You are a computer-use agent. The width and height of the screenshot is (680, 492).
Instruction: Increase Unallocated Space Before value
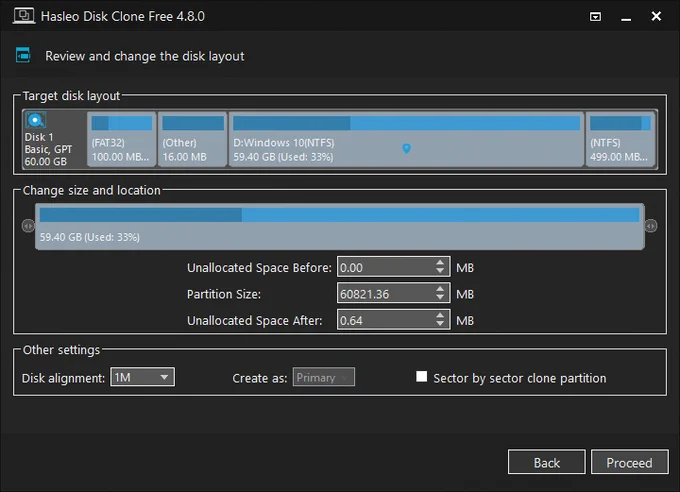click(x=440, y=263)
